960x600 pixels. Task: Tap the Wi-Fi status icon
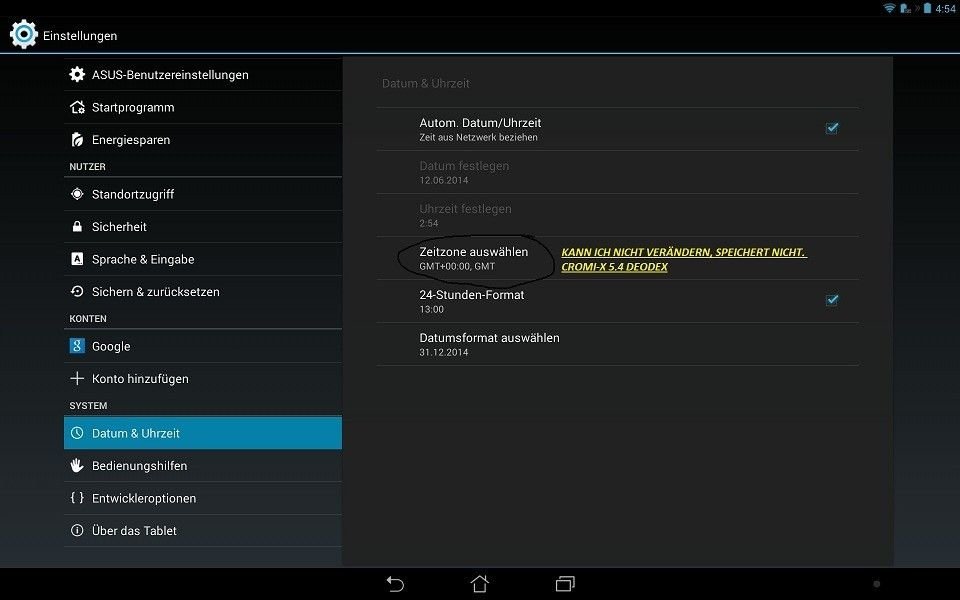889,9
